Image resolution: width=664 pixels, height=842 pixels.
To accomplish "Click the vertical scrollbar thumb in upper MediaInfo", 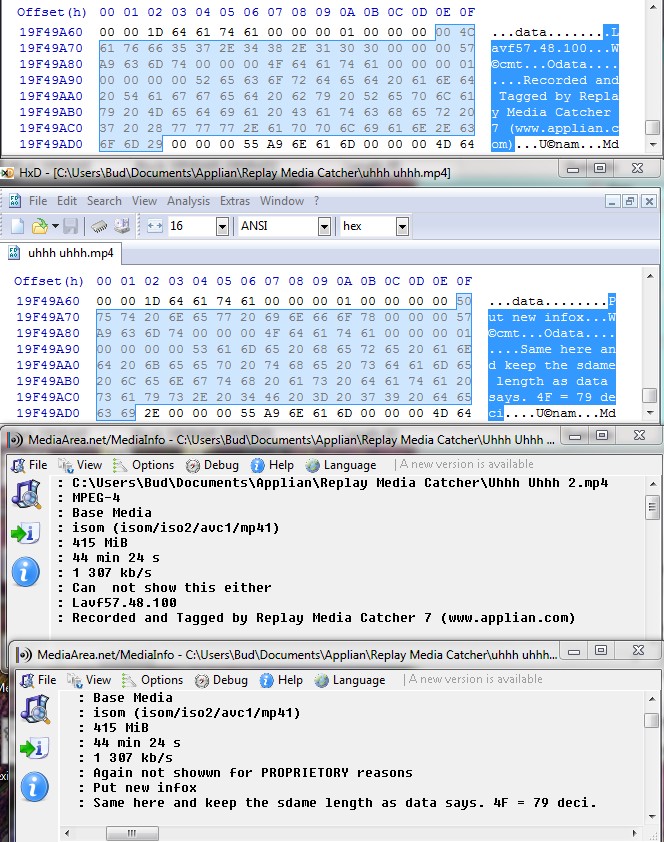I will [652, 507].
